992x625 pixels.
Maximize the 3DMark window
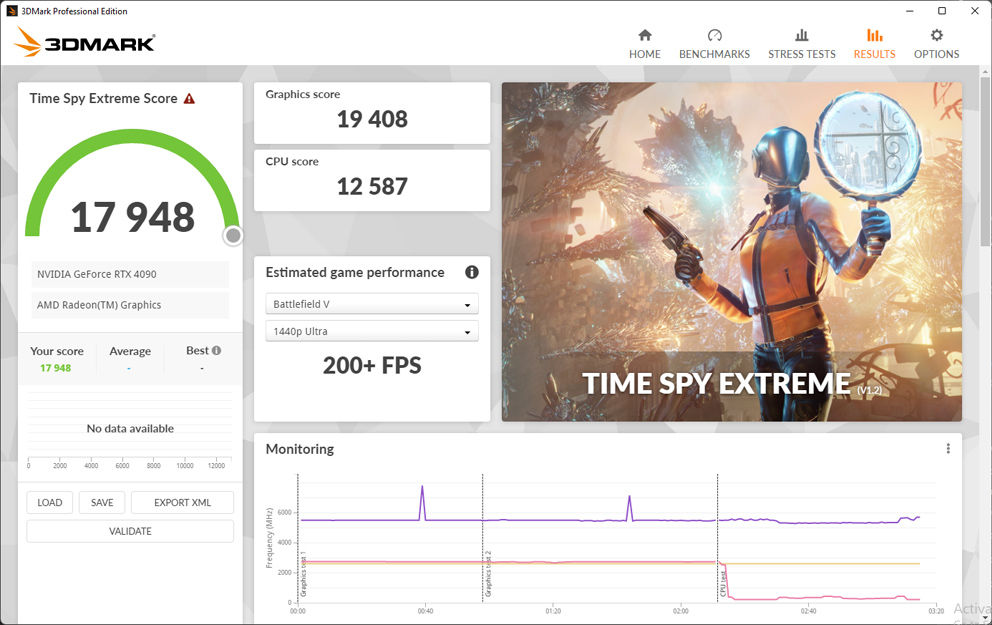coord(942,11)
